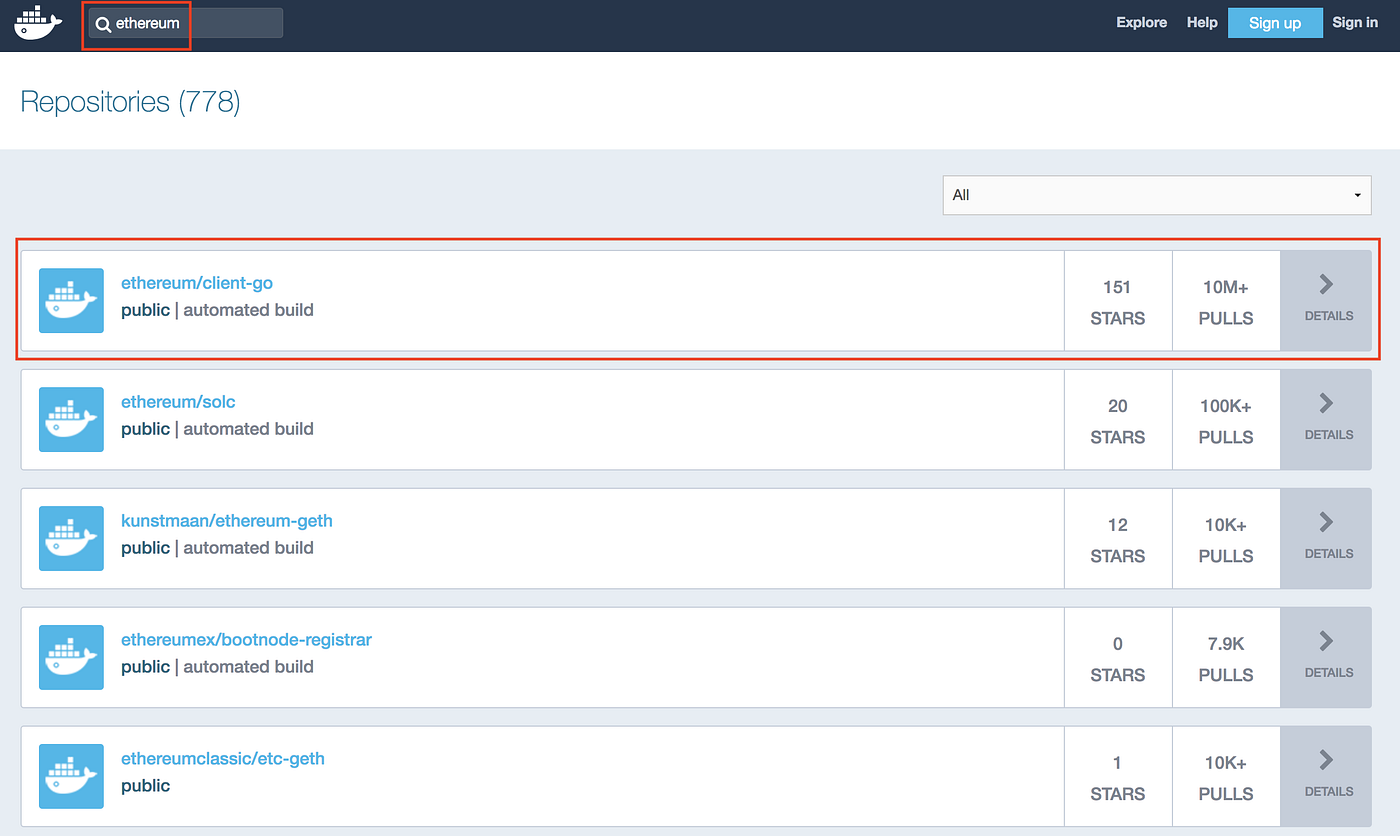Image resolution: width=1400 pixels, height=836 pixels.
Task: Click the ethereum/solc whale thumbnail
Action: (71, 419)
